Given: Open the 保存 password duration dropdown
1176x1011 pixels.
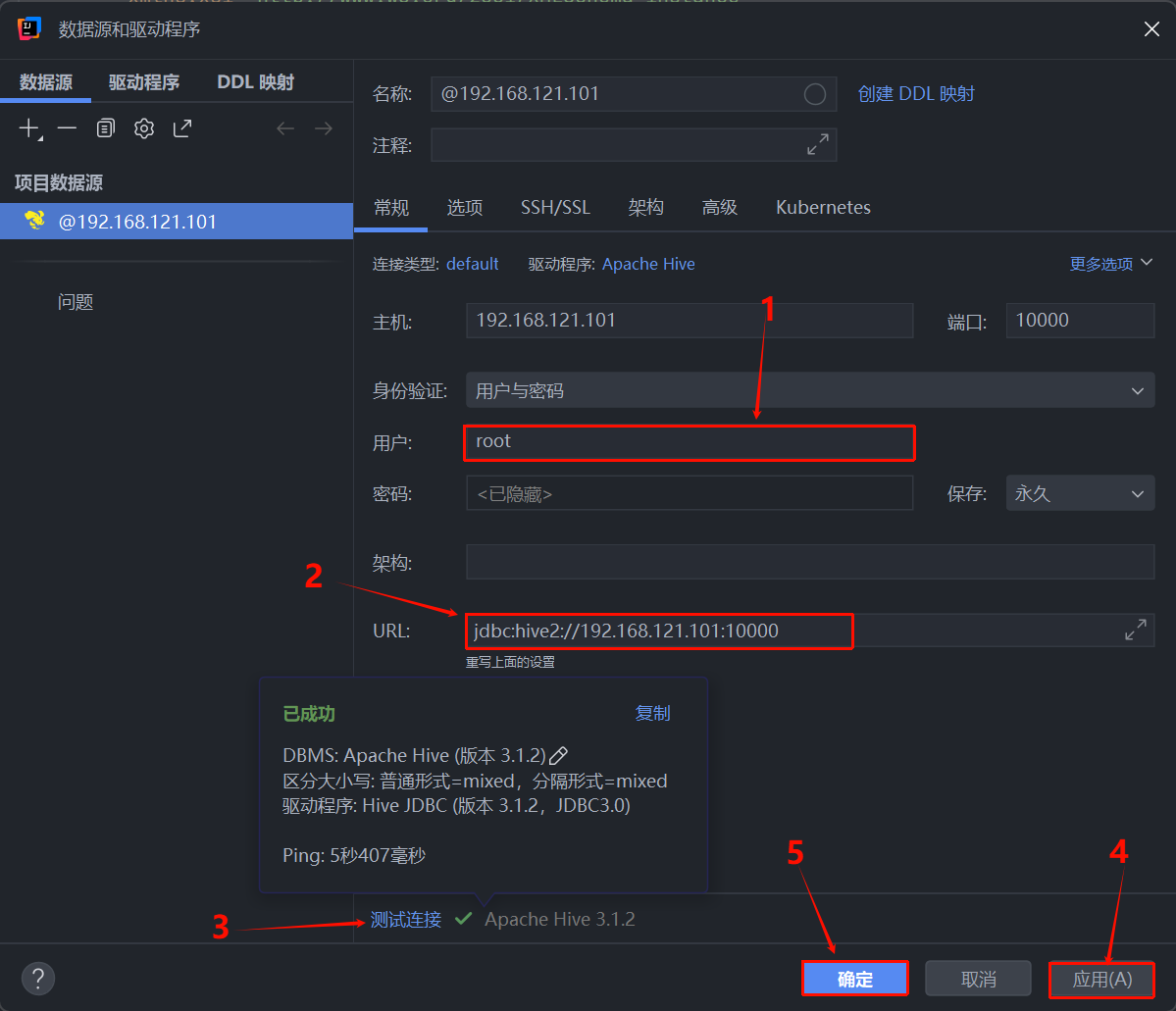Looking at the screenshot, I should point(1080,493).
